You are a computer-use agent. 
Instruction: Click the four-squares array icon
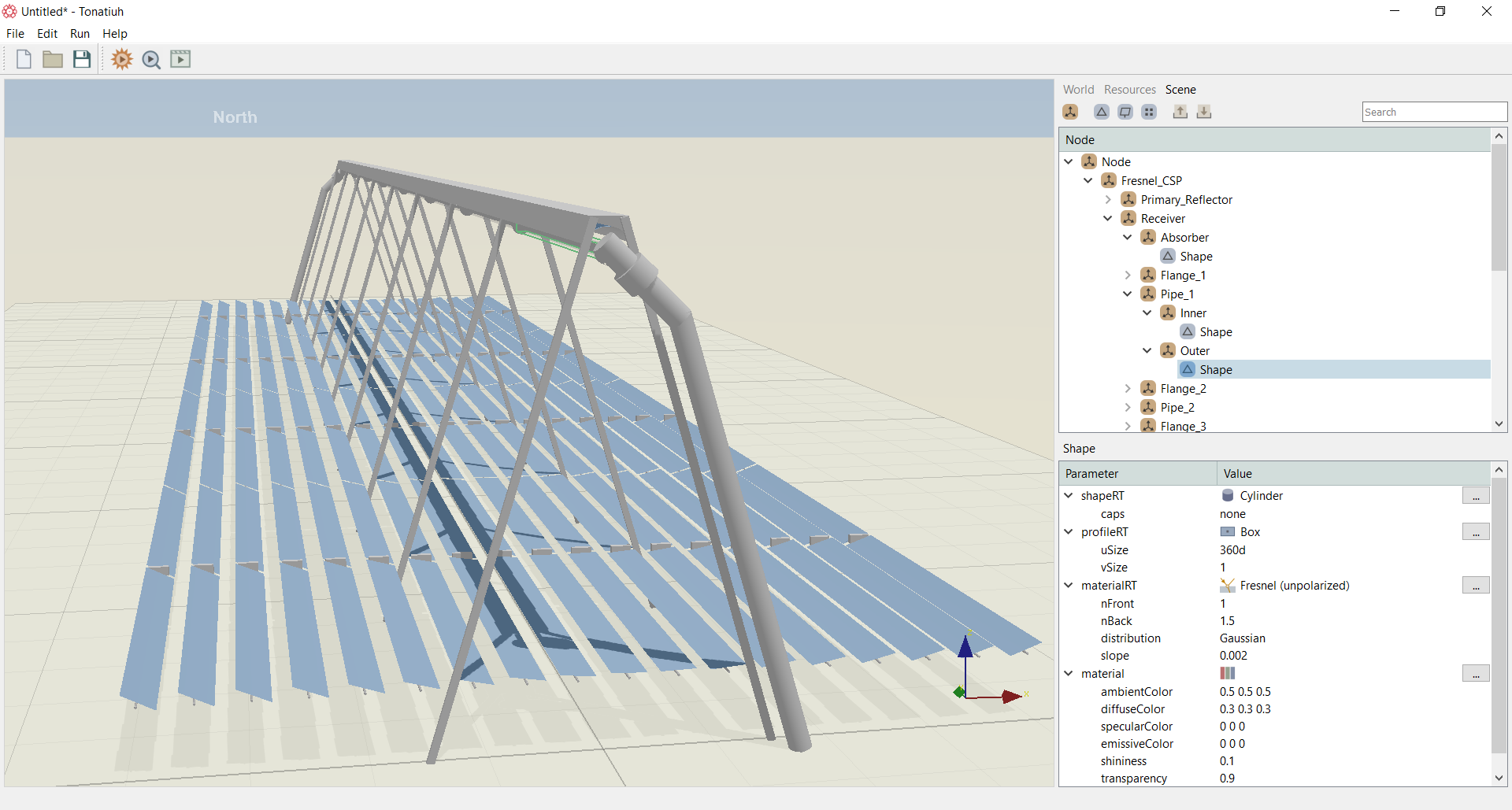pyautogui.click(x=1149, y=112)
